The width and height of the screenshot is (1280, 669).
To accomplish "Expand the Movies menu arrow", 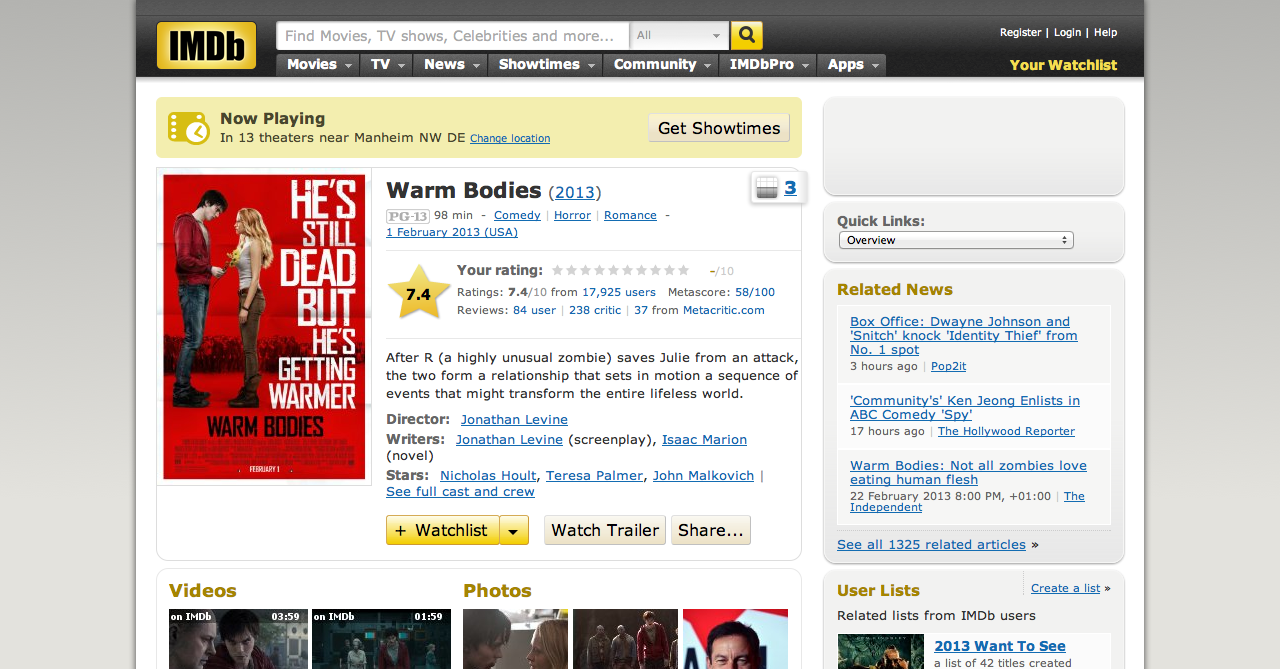I will (349, 65).
